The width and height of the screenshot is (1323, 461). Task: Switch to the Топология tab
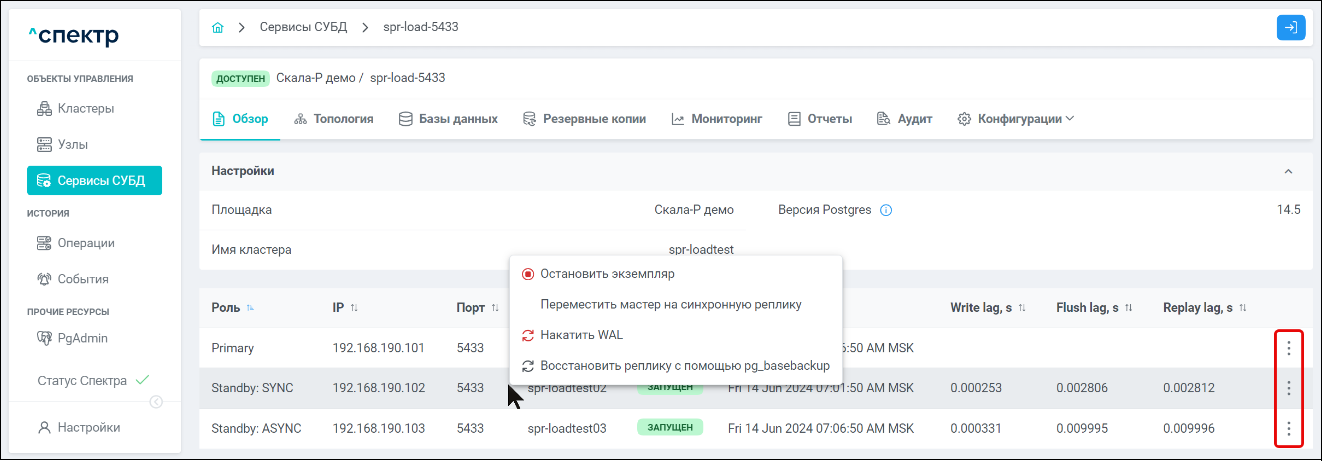pos(334,119)
